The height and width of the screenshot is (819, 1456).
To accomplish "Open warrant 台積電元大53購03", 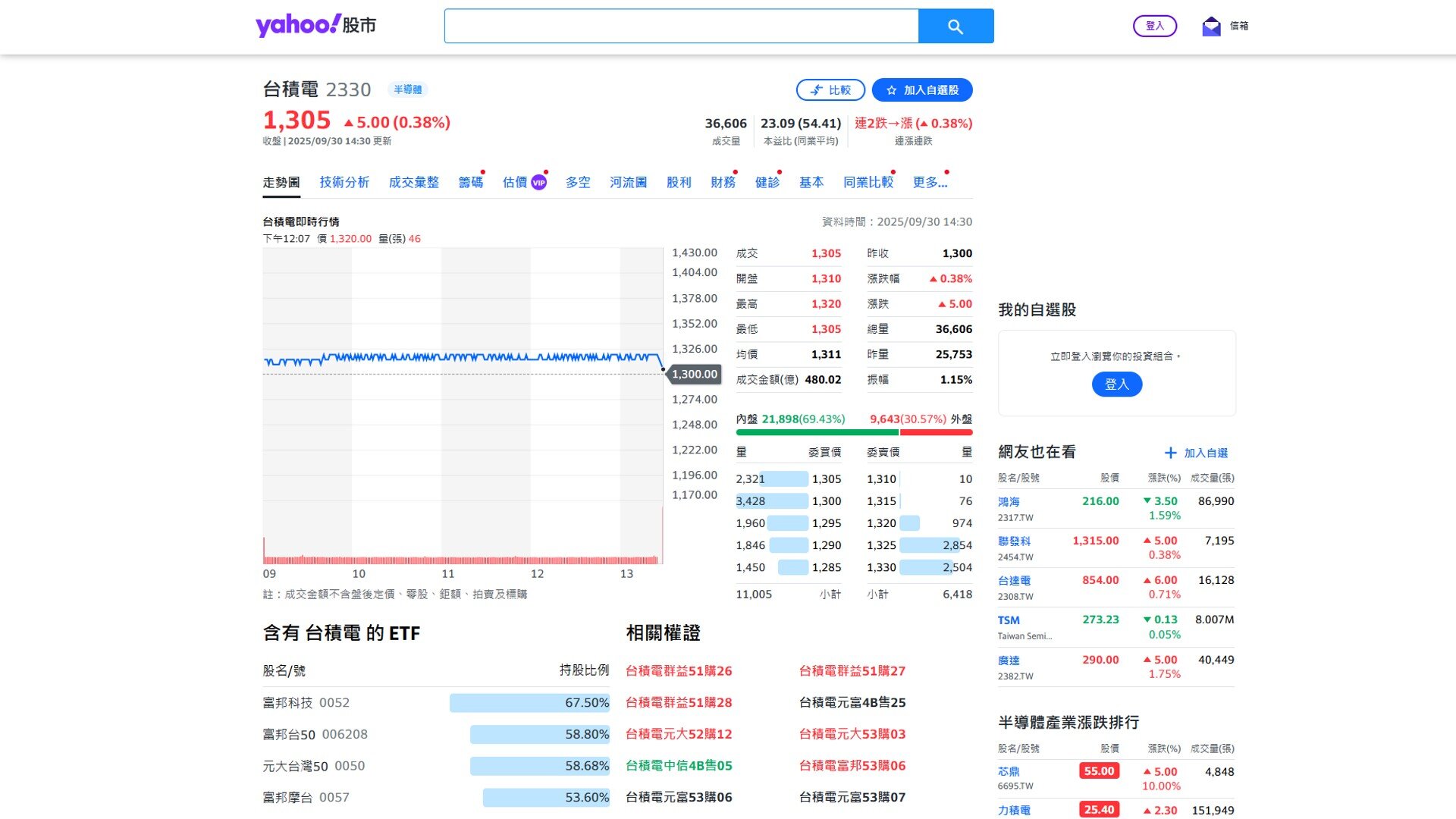I will click(852, 735).
